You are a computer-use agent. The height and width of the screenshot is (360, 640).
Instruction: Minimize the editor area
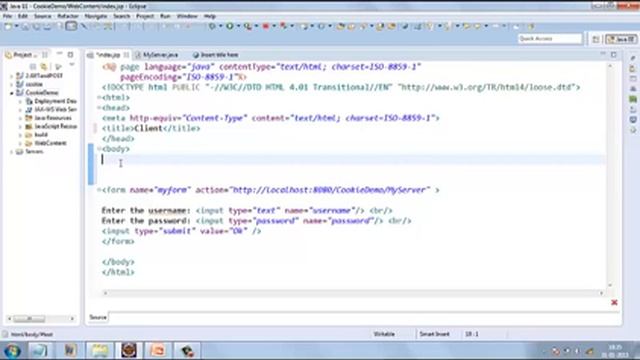603,54
